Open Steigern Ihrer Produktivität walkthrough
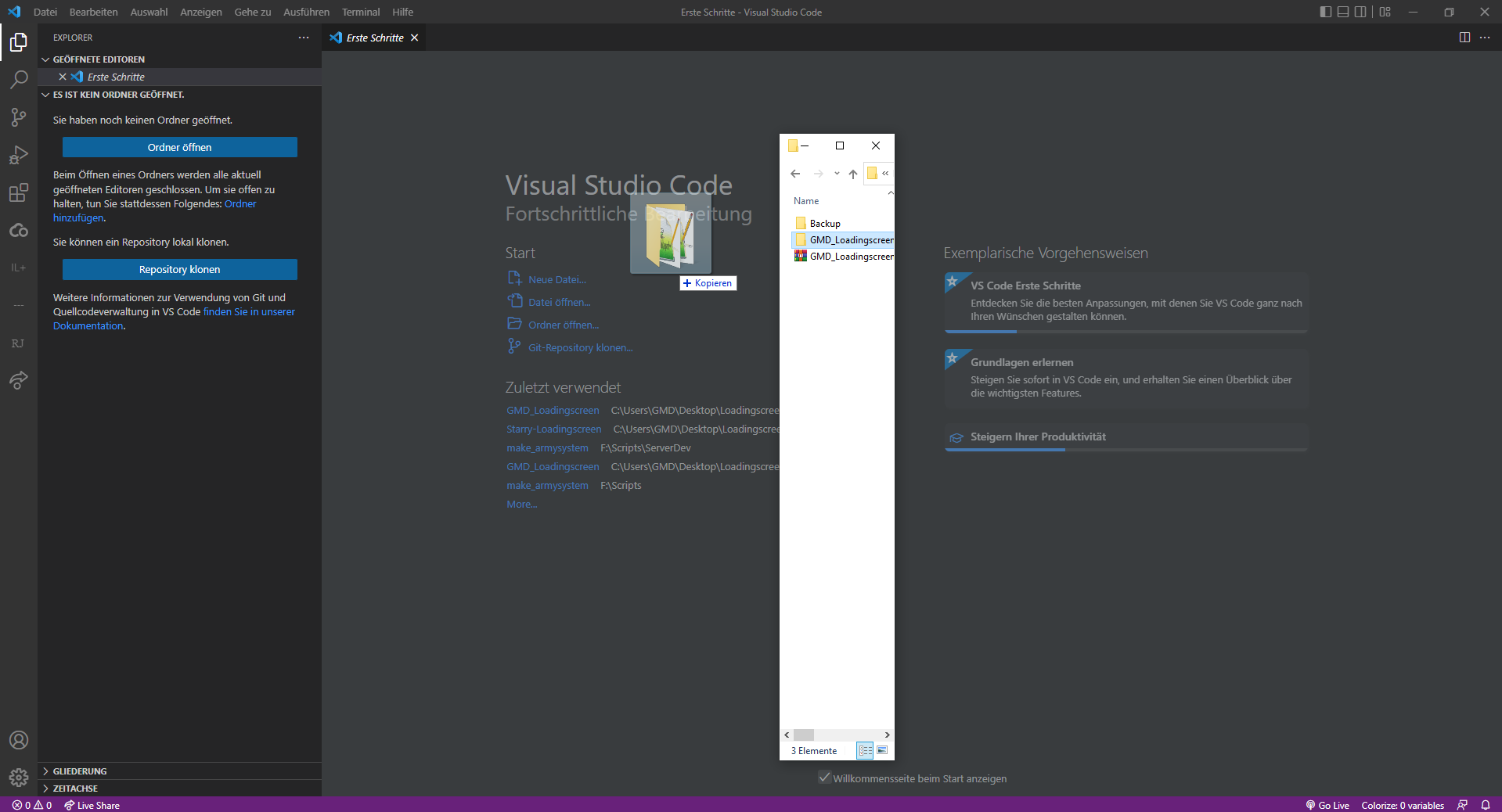 point(1126,437)
